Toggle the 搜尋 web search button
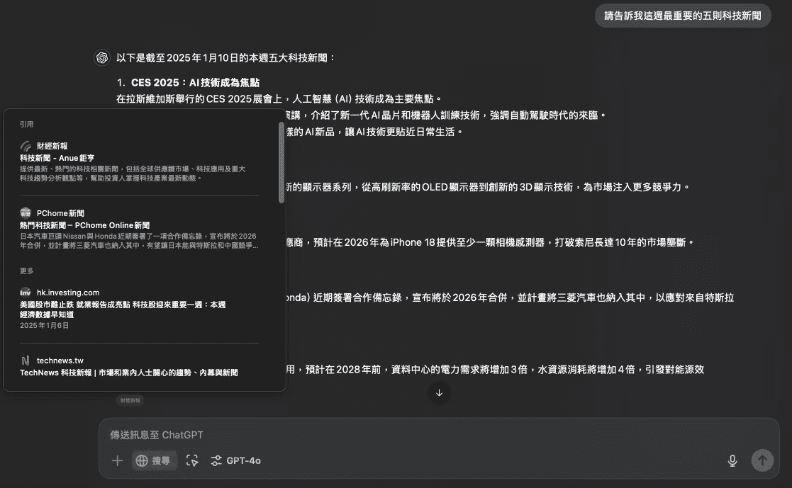The image size is (792, 488). (x=154, y=460)
